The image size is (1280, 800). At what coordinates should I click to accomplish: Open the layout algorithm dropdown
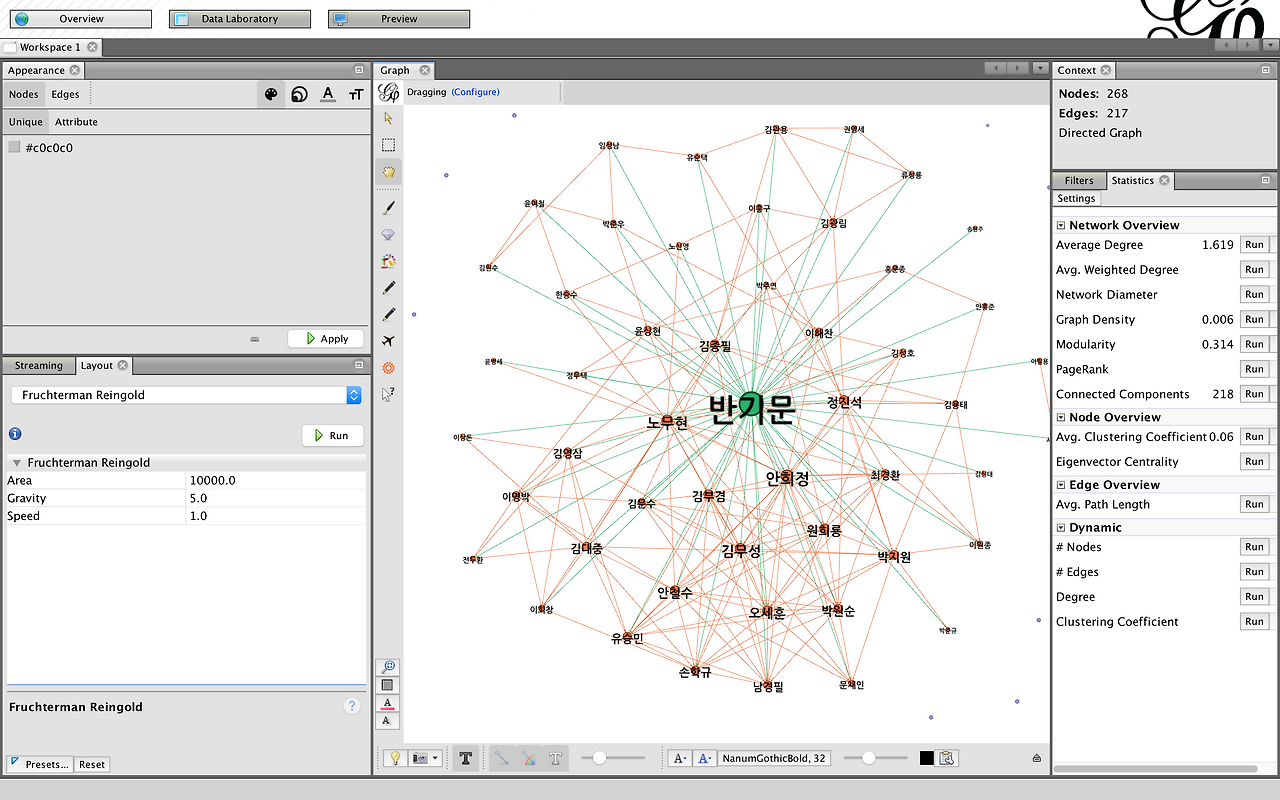pos(186,395)
